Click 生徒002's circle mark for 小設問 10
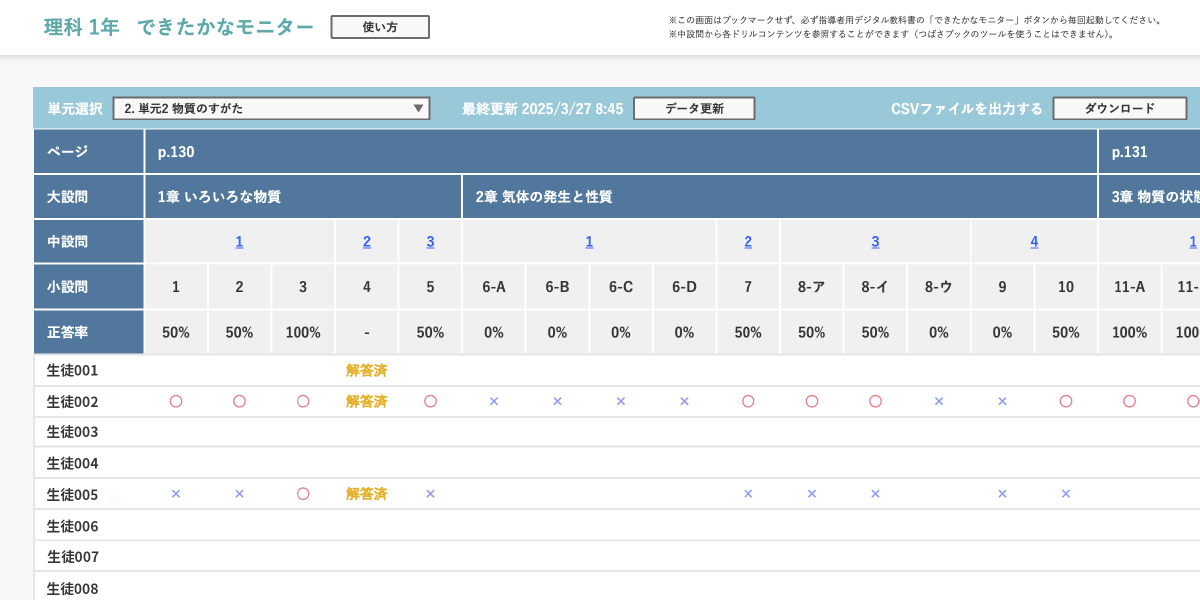This screenshot has height=600, width=1200. coord(1066,401)
